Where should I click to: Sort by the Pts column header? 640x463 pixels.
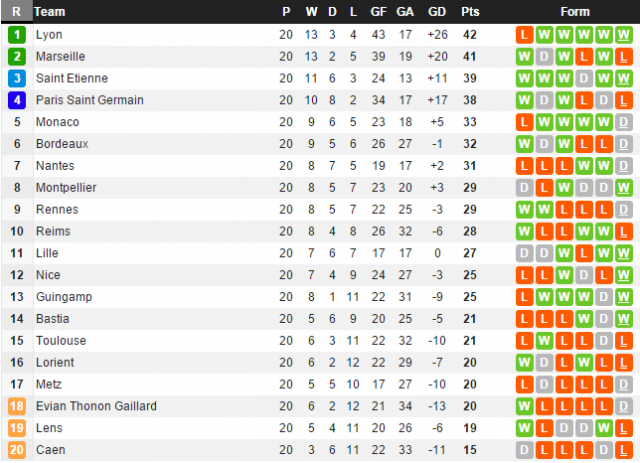click(x=470, y=12)
